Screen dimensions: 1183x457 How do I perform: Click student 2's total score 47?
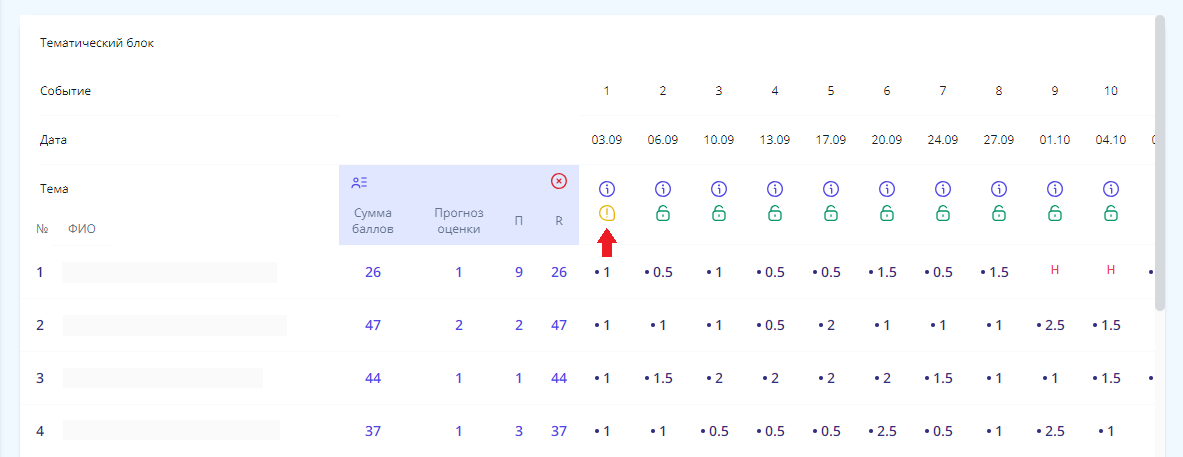pos(373,325)
